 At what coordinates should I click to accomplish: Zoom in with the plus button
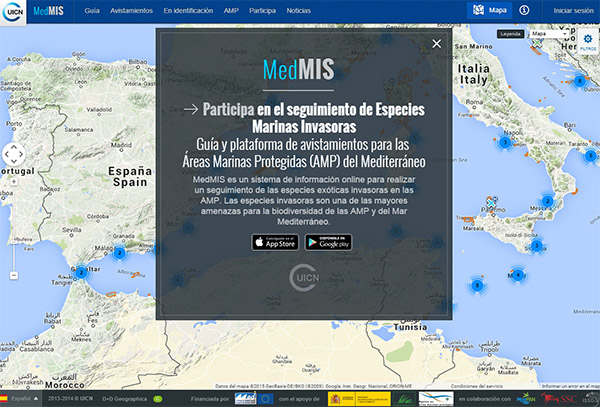click(x=14, y=182)
